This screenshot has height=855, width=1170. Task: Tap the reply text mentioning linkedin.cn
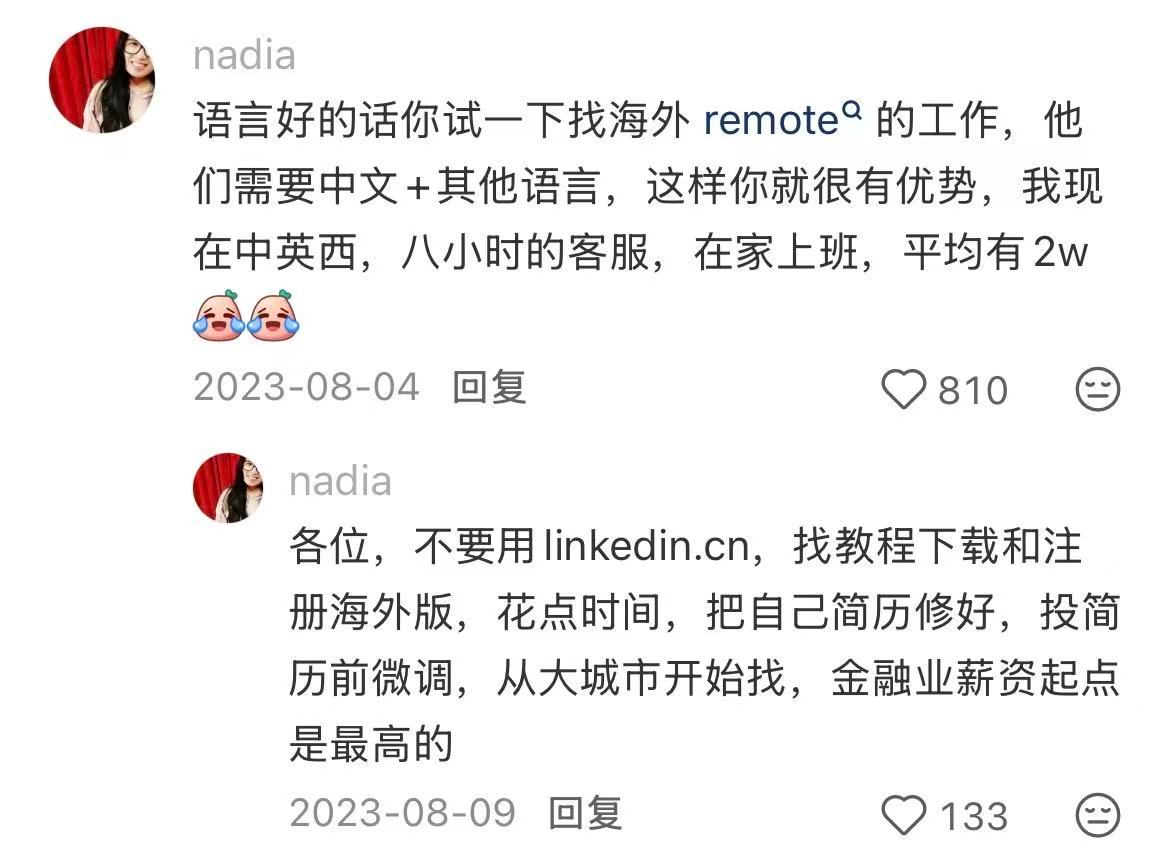tap(705, 645)
